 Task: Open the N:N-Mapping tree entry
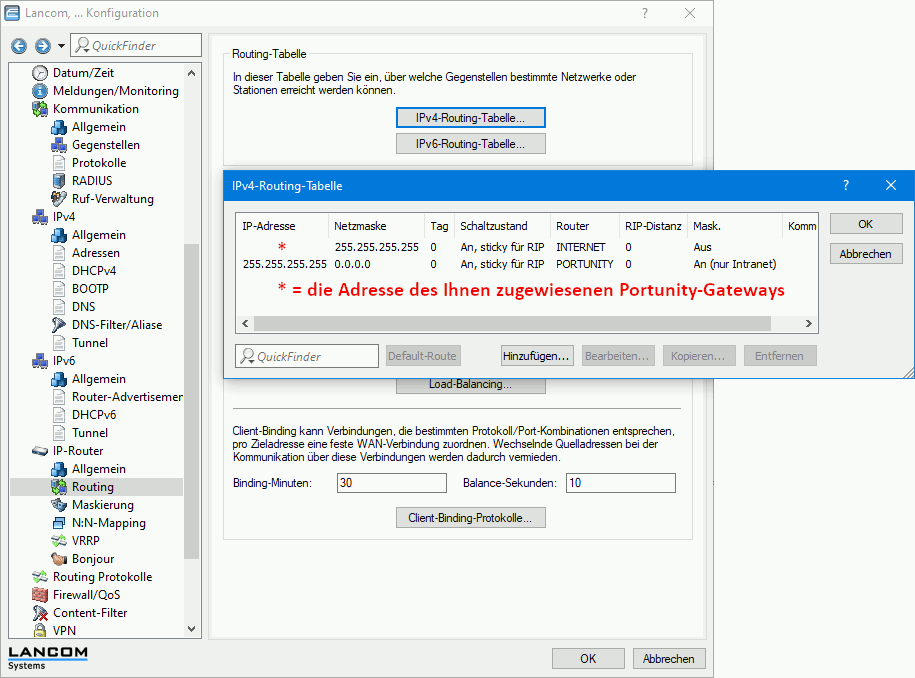[108, 523]
